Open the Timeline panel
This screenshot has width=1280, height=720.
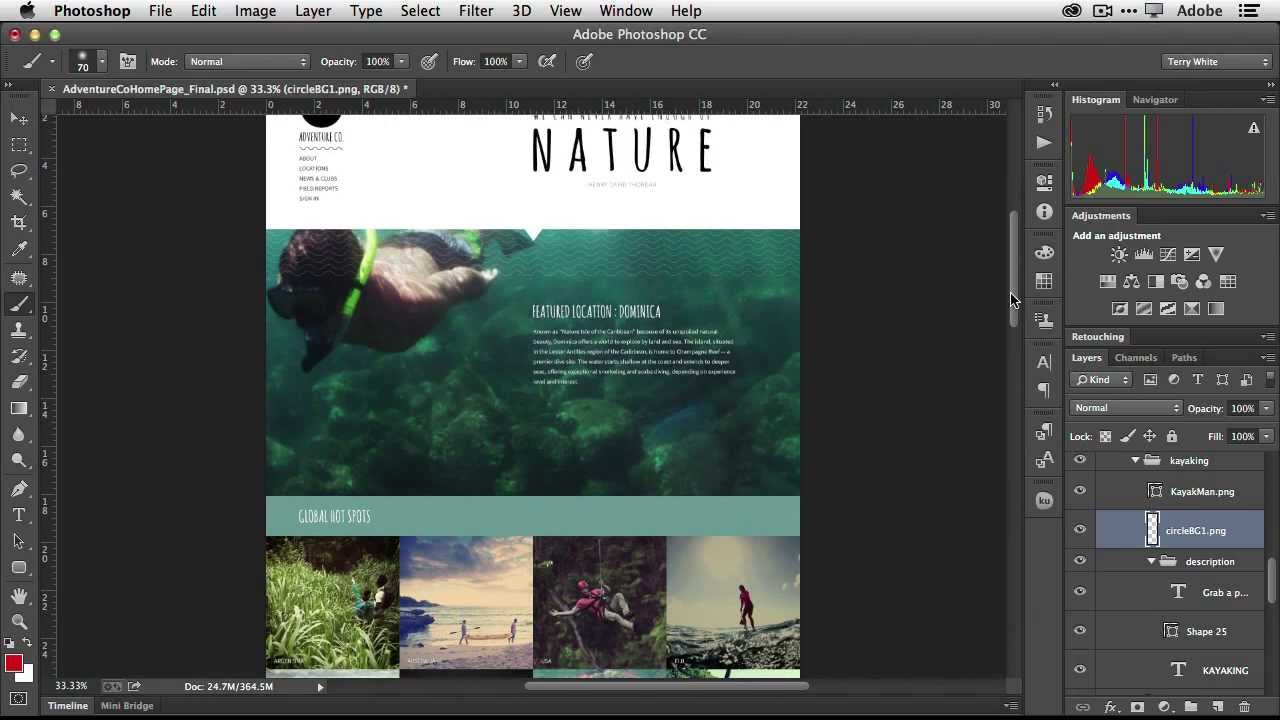(x=68, y=706)
